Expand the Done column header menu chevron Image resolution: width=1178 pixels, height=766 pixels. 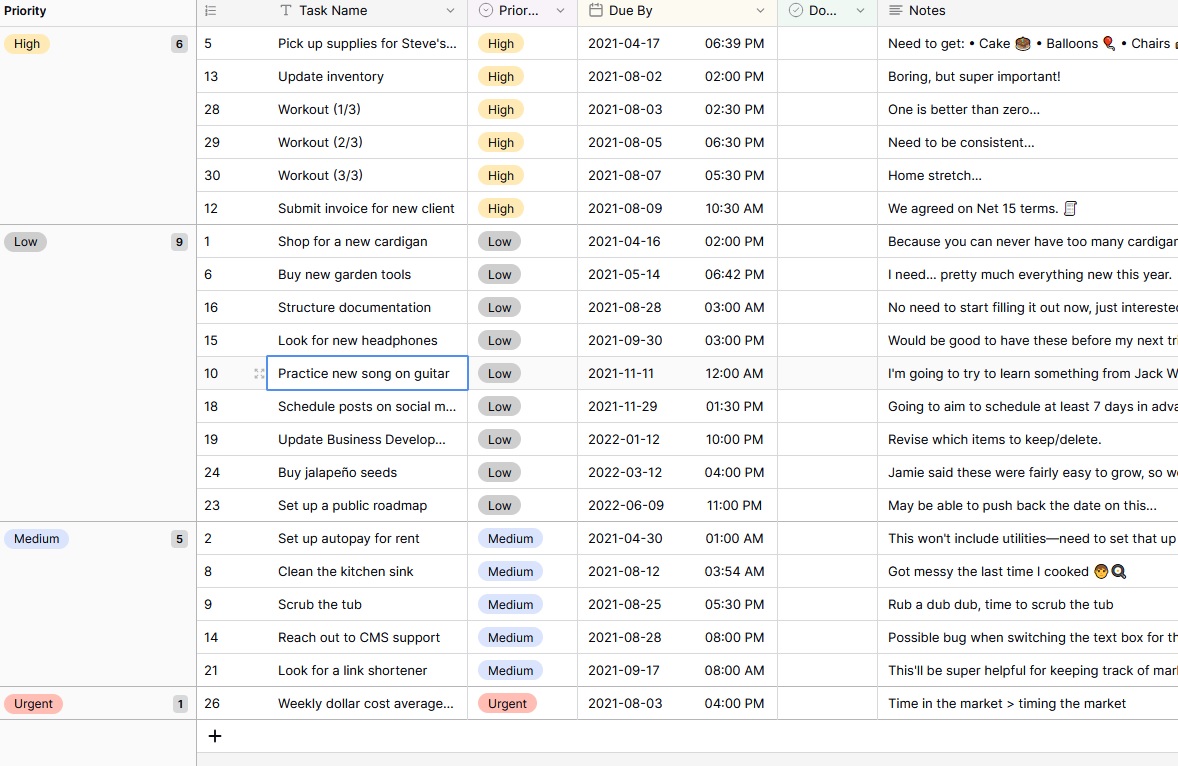(x=860, y=11)
